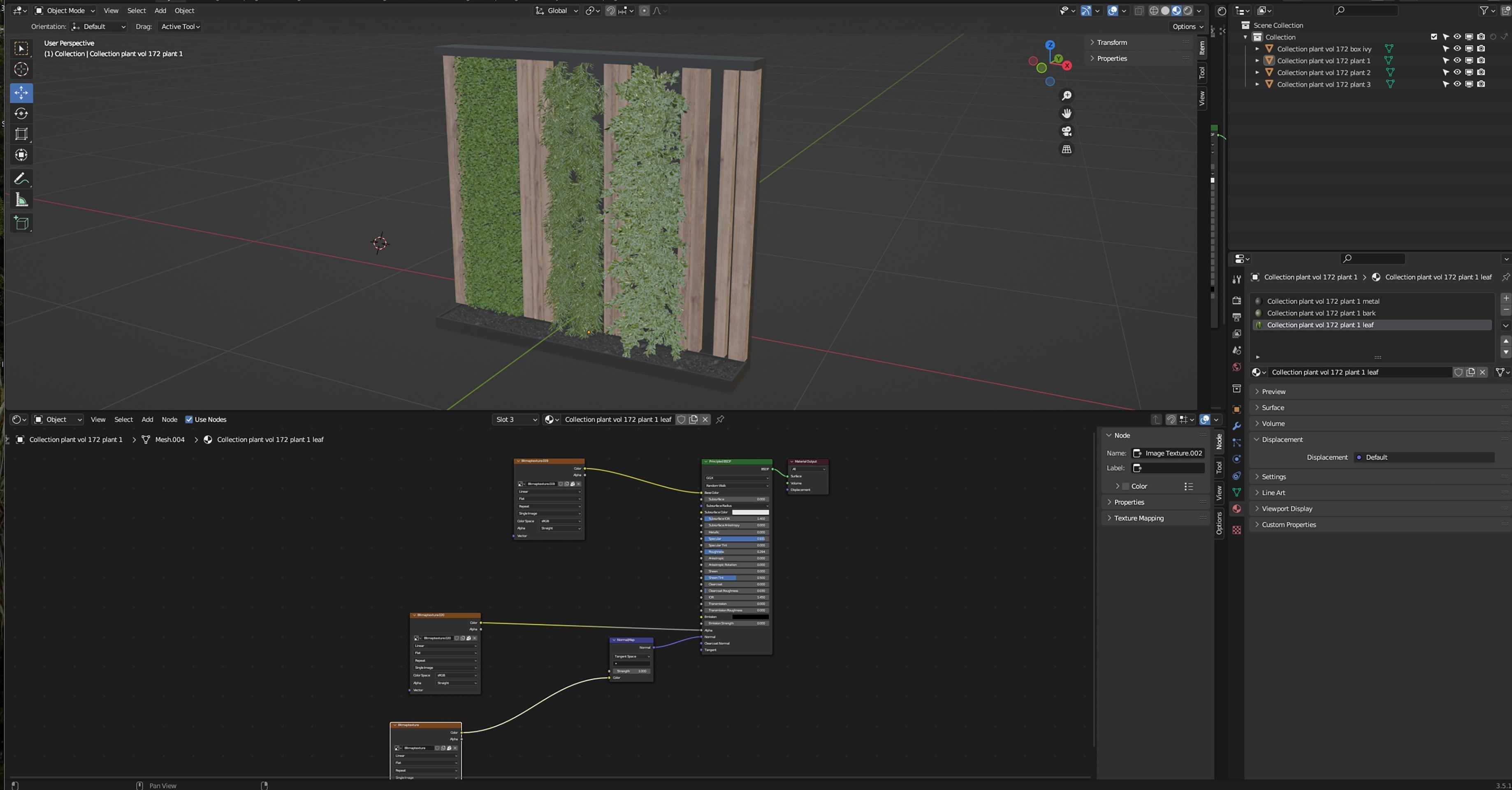Switch to node sidebar Options tab

tap(1219, 523)
